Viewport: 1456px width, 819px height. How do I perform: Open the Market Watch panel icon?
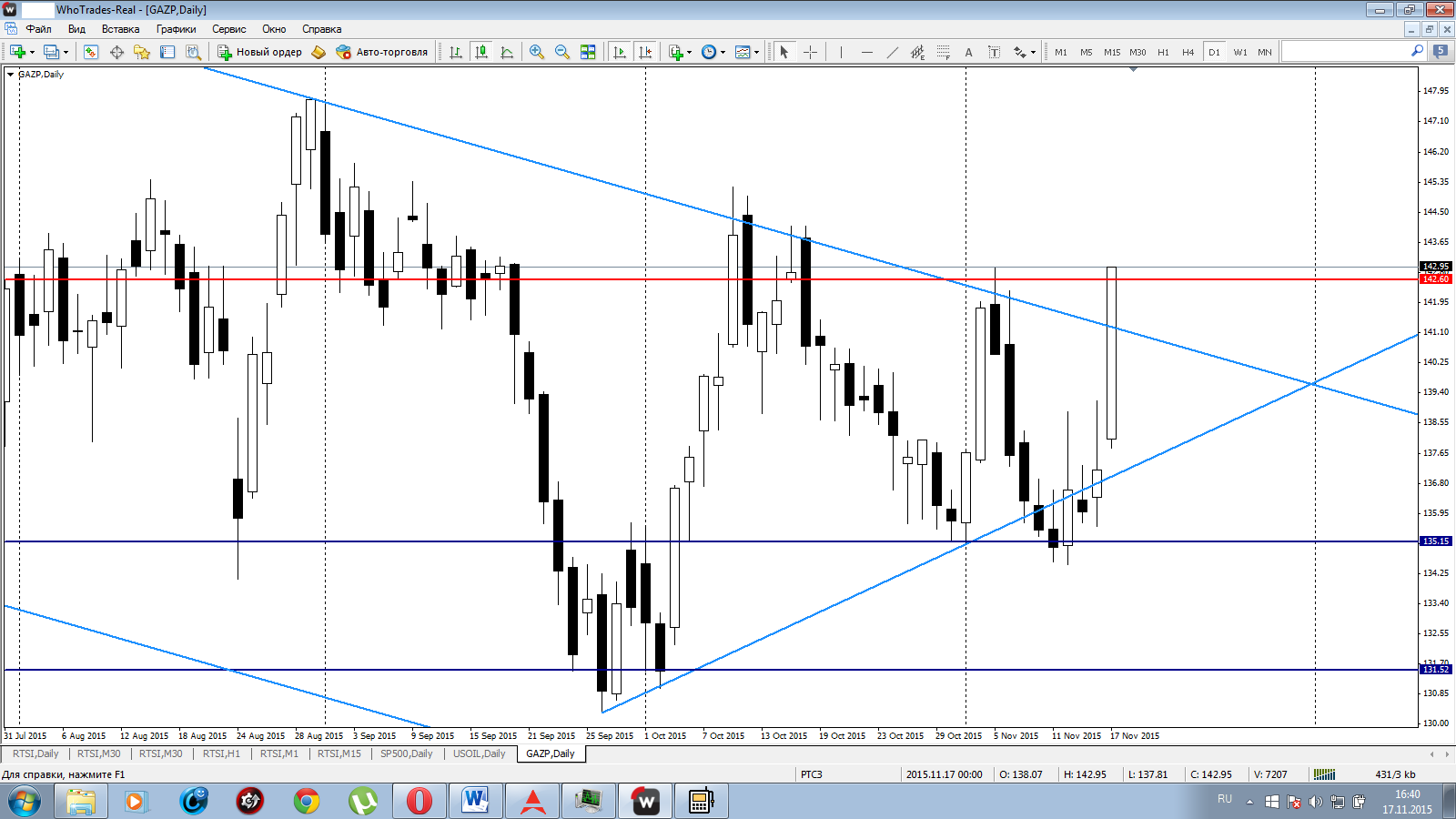click(91, 52)
